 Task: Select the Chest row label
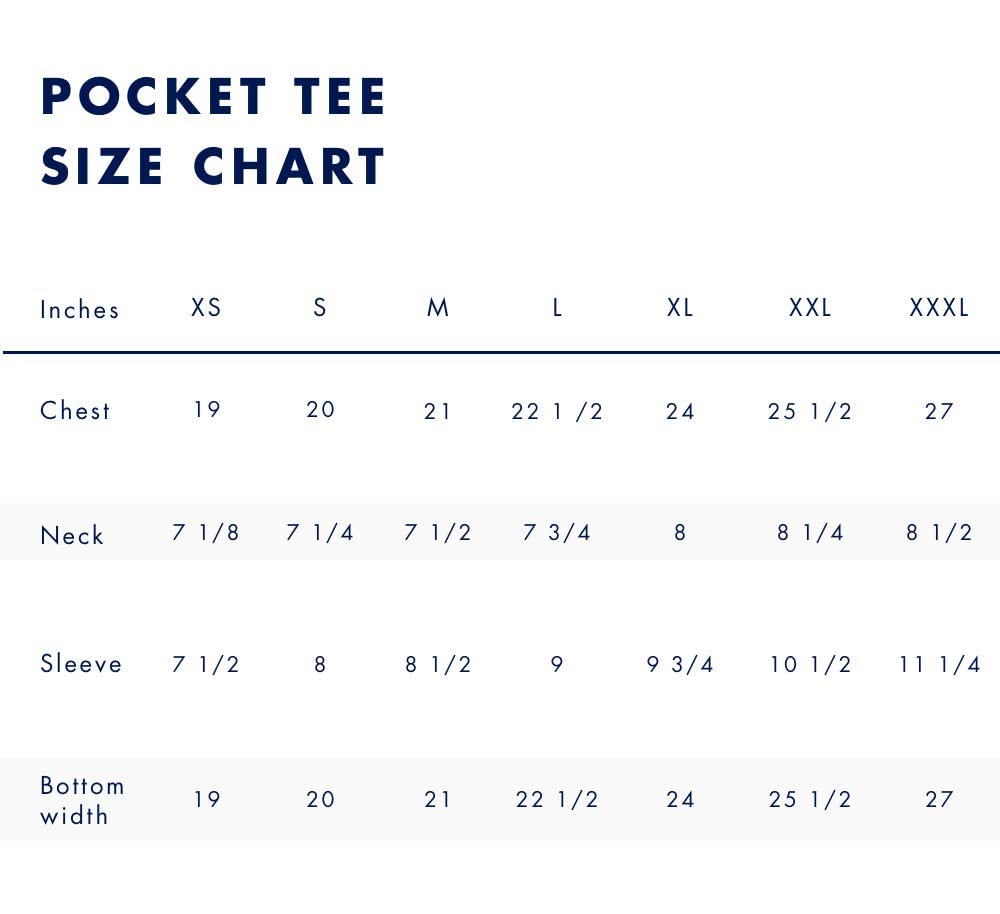[x=75, y=411]
